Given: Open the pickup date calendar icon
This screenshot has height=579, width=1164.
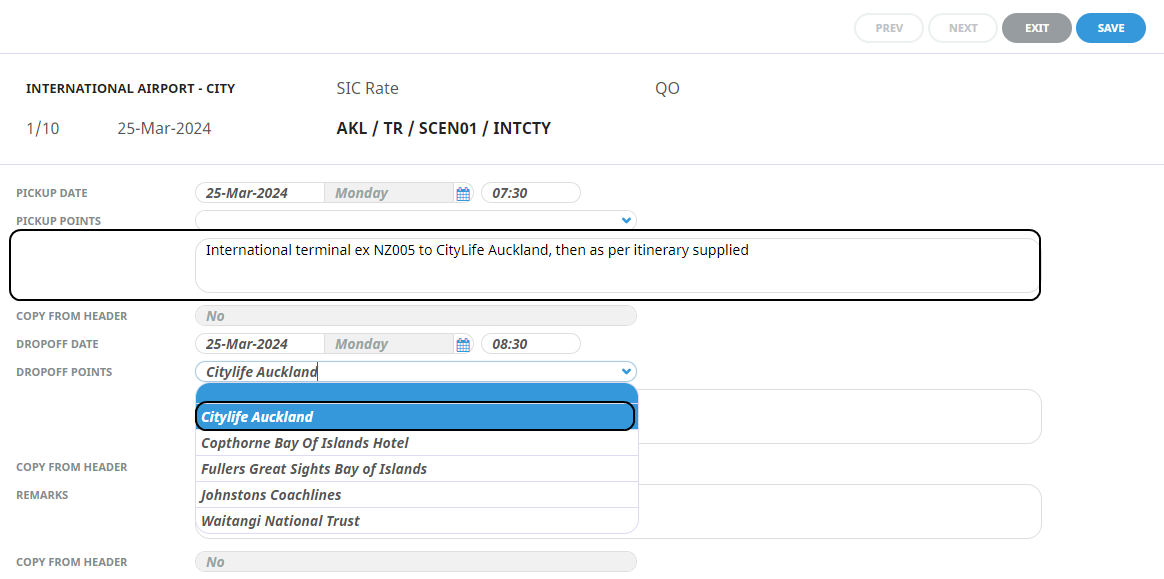Looking at the screenshot, I should point(463,194).
